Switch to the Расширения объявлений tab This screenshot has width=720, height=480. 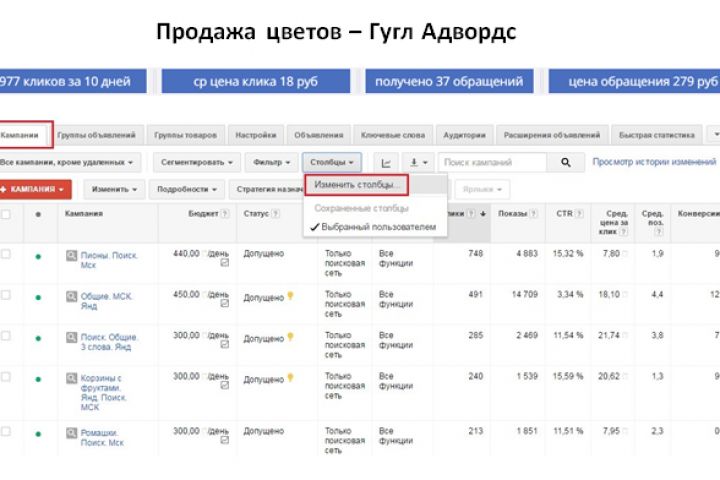click(552, 135)
